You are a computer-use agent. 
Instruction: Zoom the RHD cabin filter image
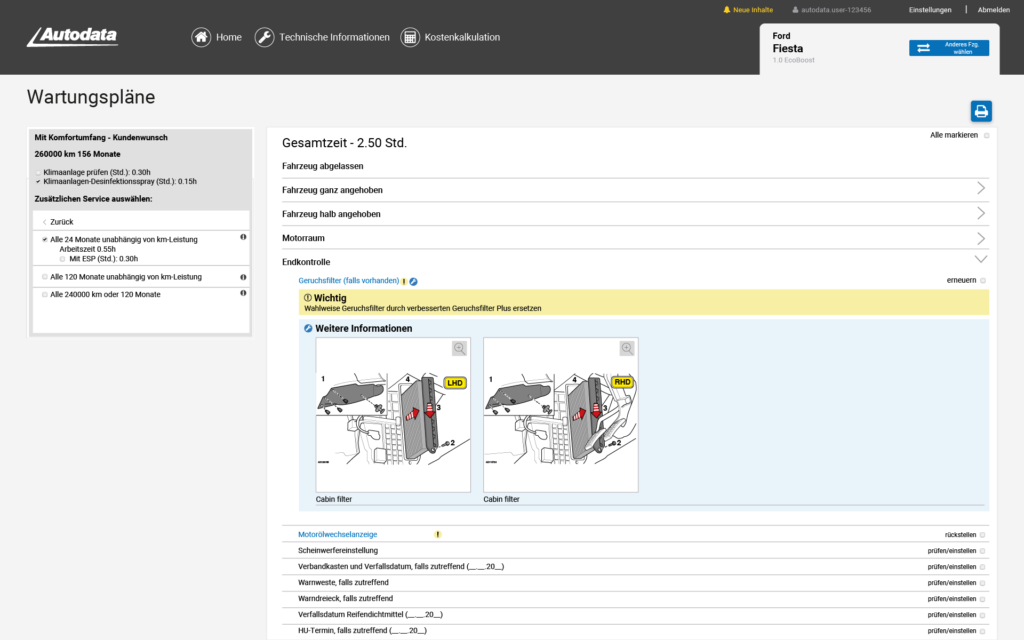(x=627, y=348)
